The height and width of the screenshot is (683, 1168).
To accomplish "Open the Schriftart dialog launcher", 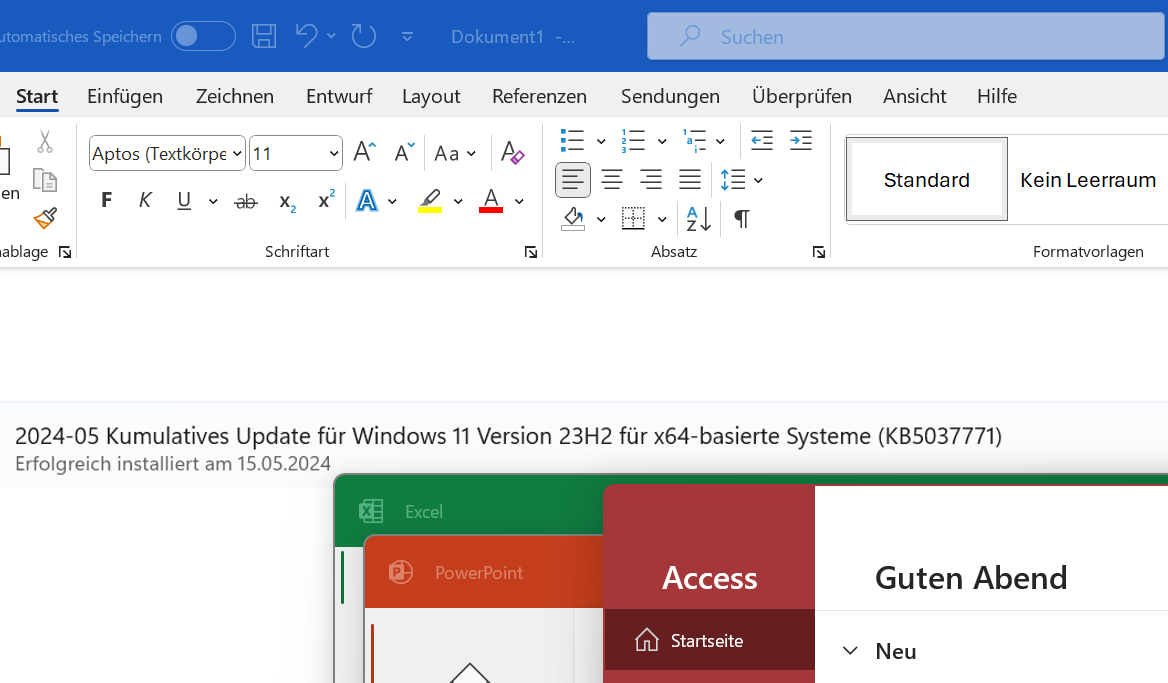I will tap(530, 252).
